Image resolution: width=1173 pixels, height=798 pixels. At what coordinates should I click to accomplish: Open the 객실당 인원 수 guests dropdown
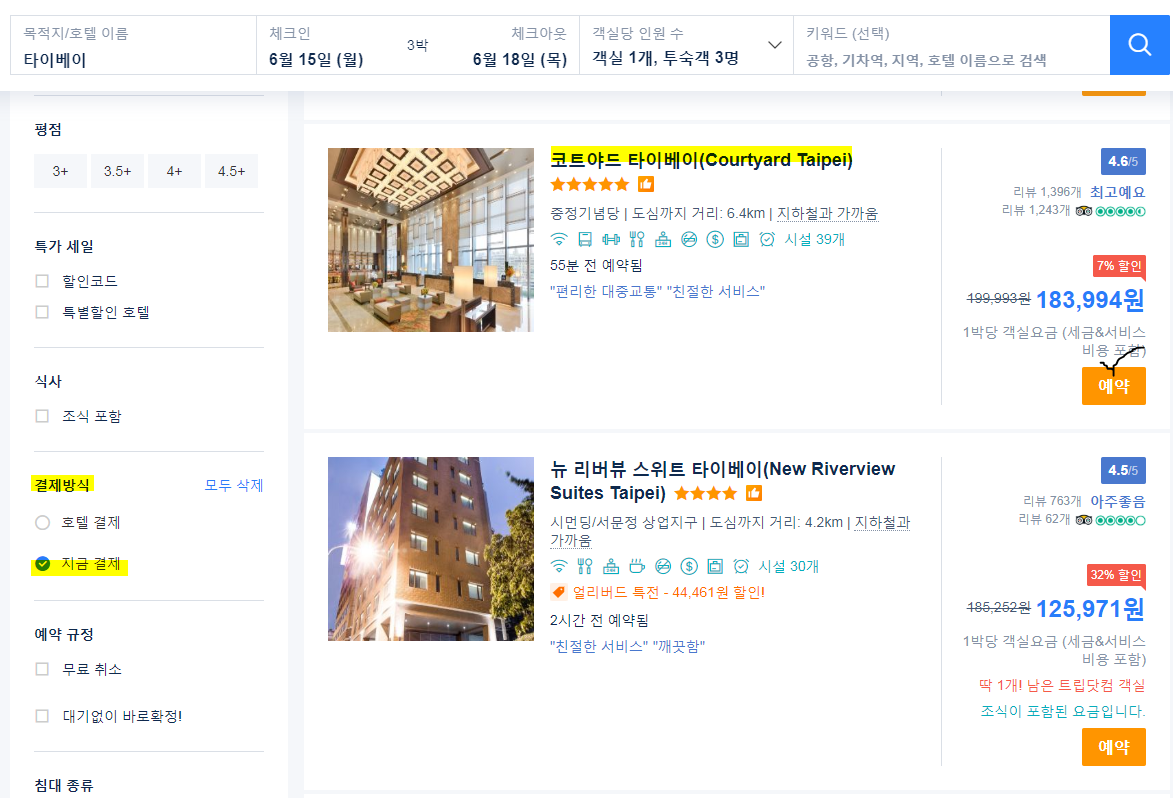[x=686, y=45]
